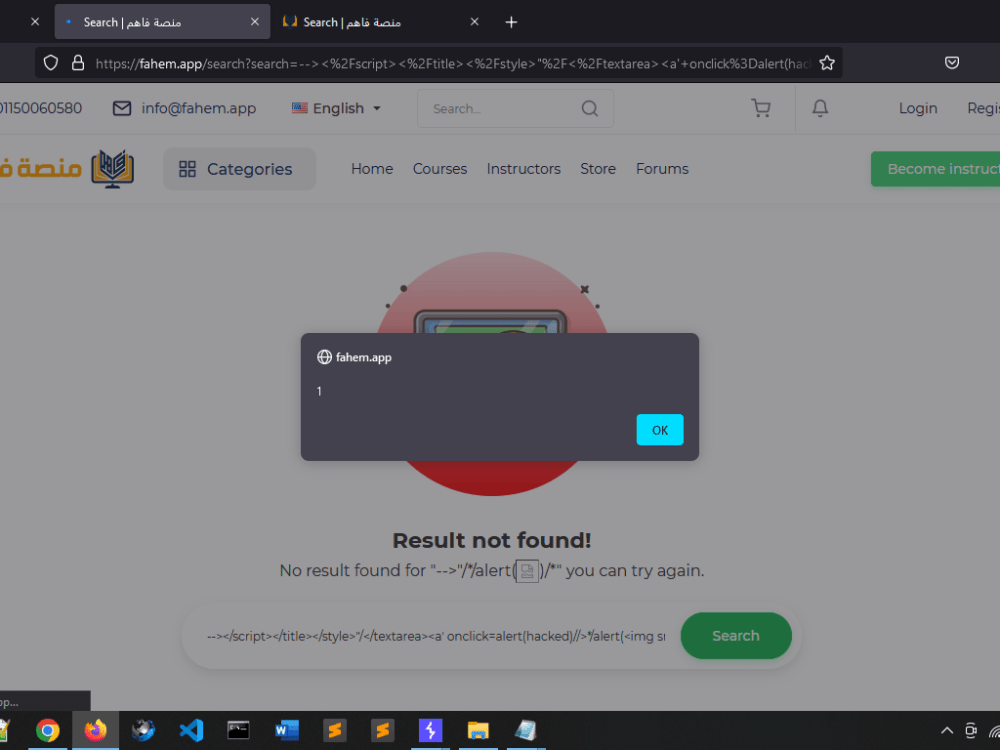Click the envelope mail icon

coord(122,108)
